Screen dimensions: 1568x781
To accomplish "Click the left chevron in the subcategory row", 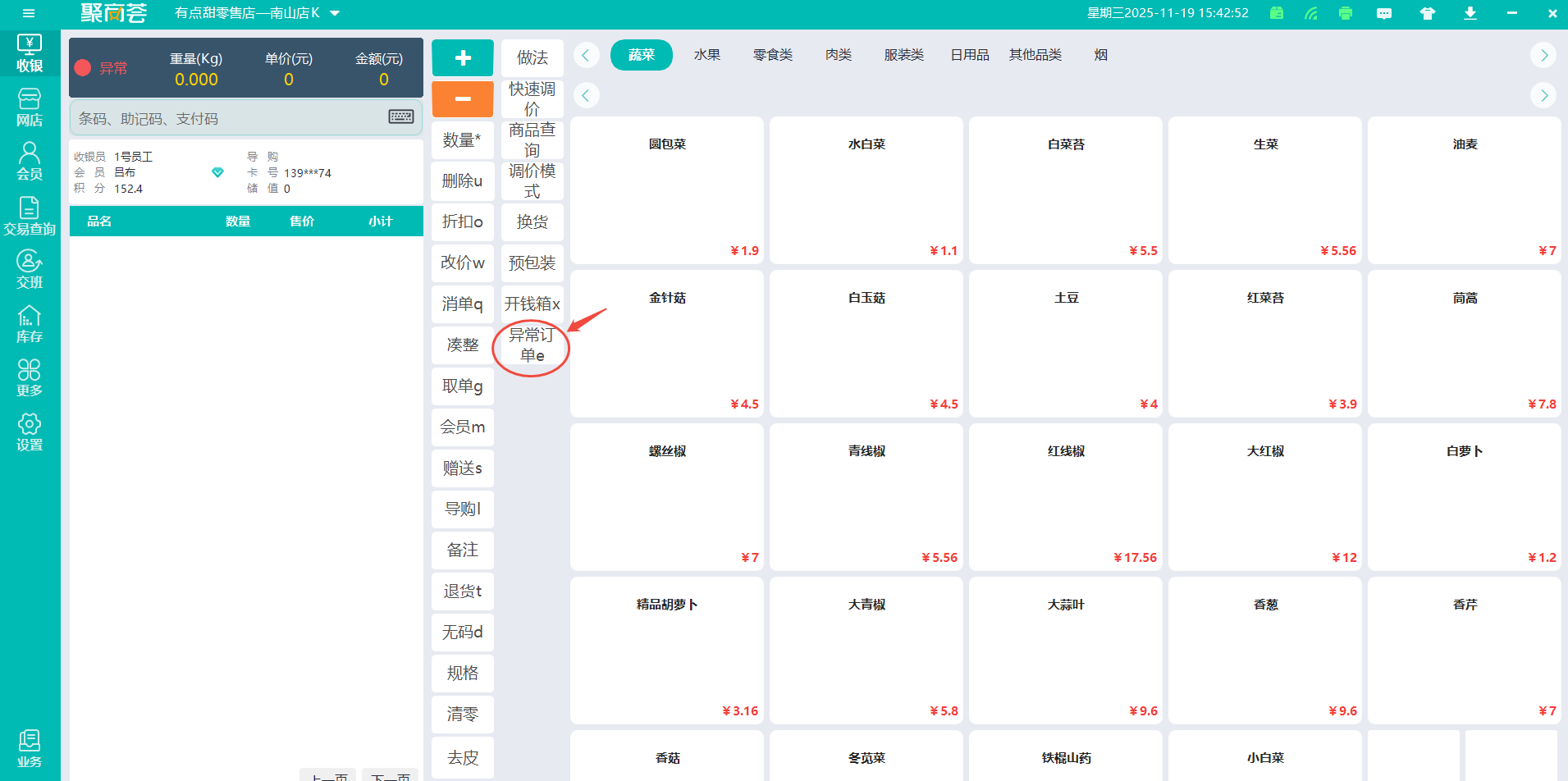I will [x=586, y=95].
